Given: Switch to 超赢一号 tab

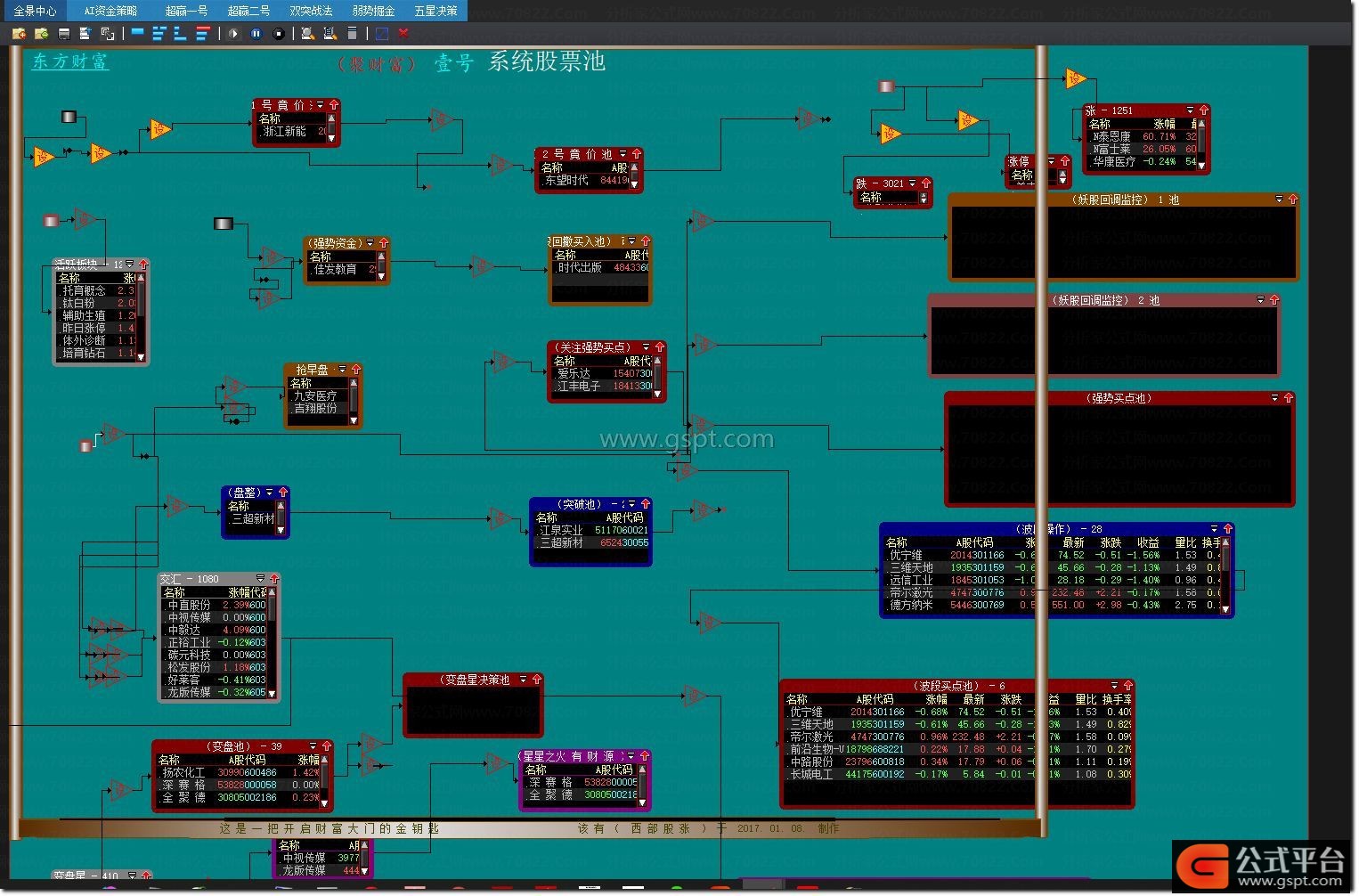Looking at the screenshot, I should pyautogui.click(x=186, y=11).
